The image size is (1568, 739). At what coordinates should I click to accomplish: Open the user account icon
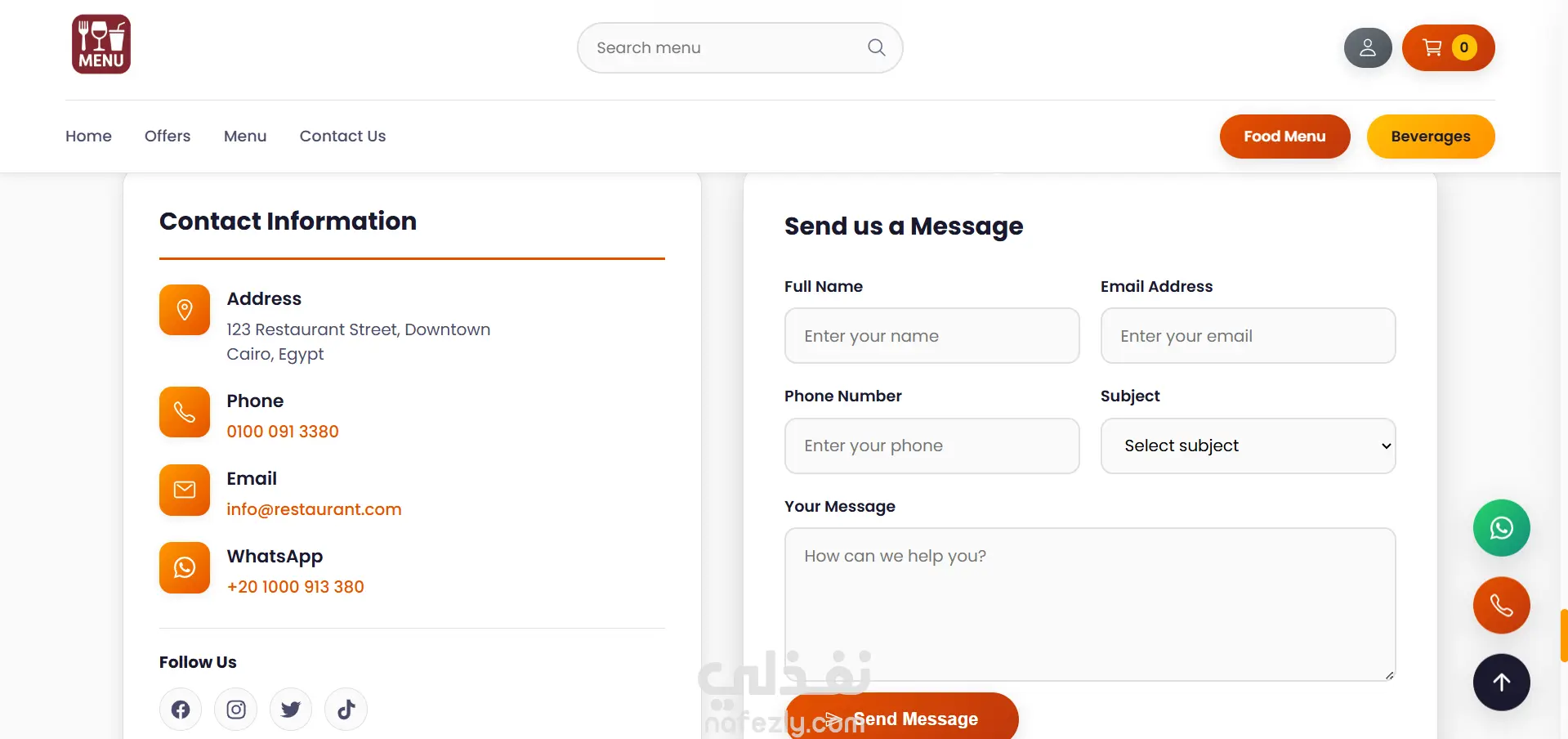(1368, 48)
